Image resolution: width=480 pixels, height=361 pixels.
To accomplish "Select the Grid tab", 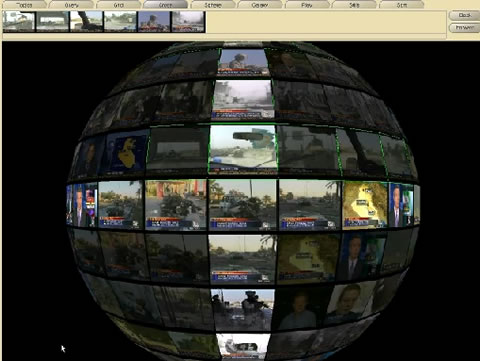I will (119, 5).
